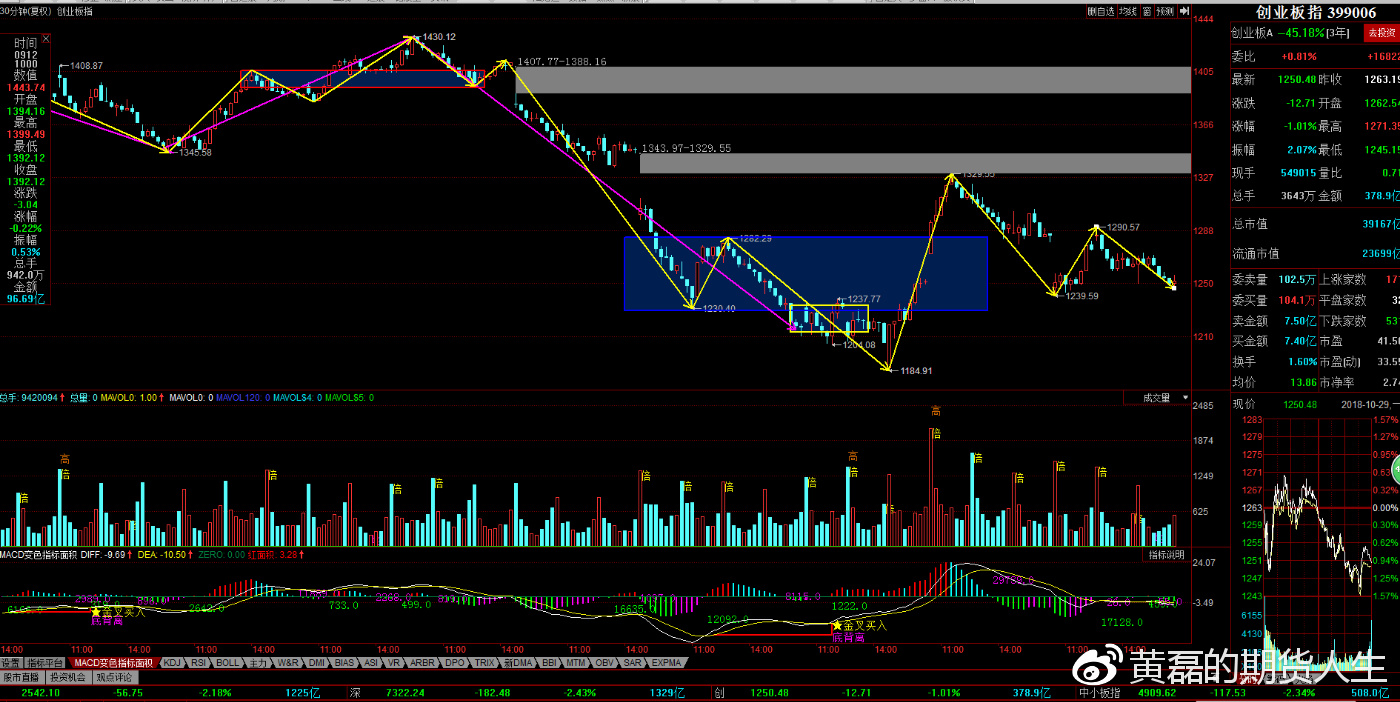The width and height of the screenshot is (1400, 702).
Task: Click the 删自选 remove-from-watchlist button
Action: 1101,12
